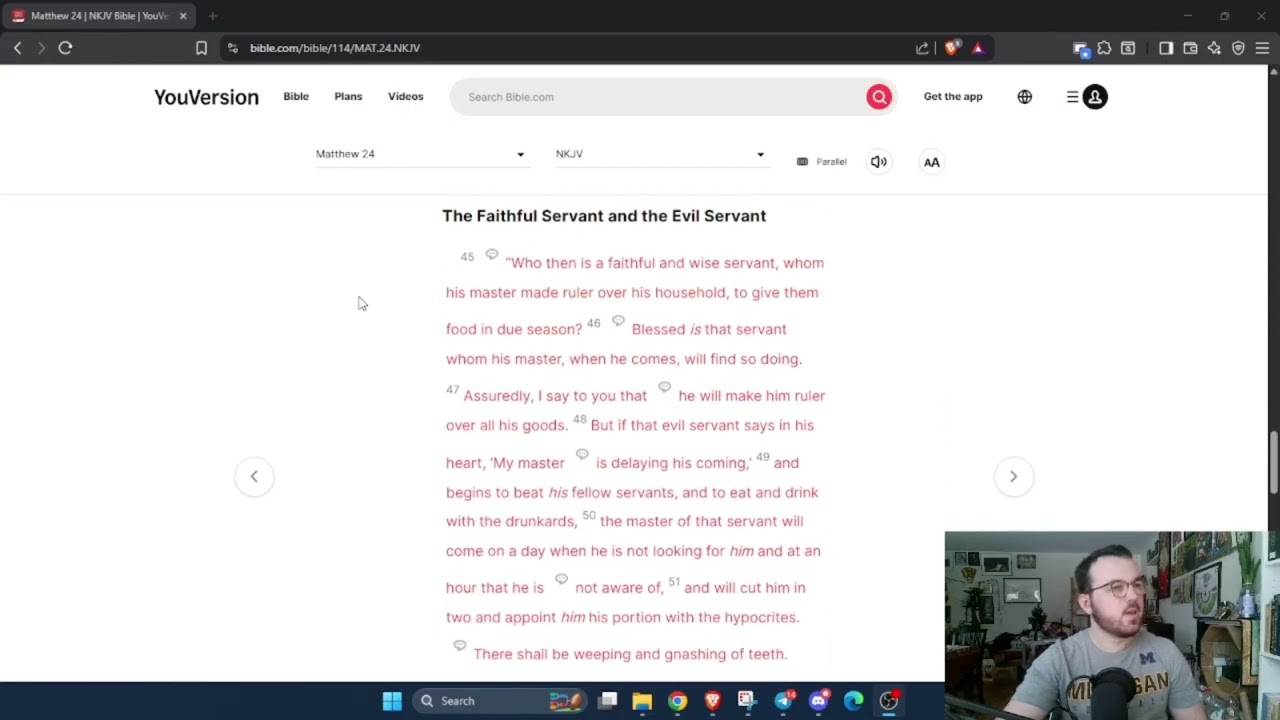Open note bubble before 'There shall be weeping'
Image resolution: width=1280 pixels, height=720 pixels.
coord(460,645)
